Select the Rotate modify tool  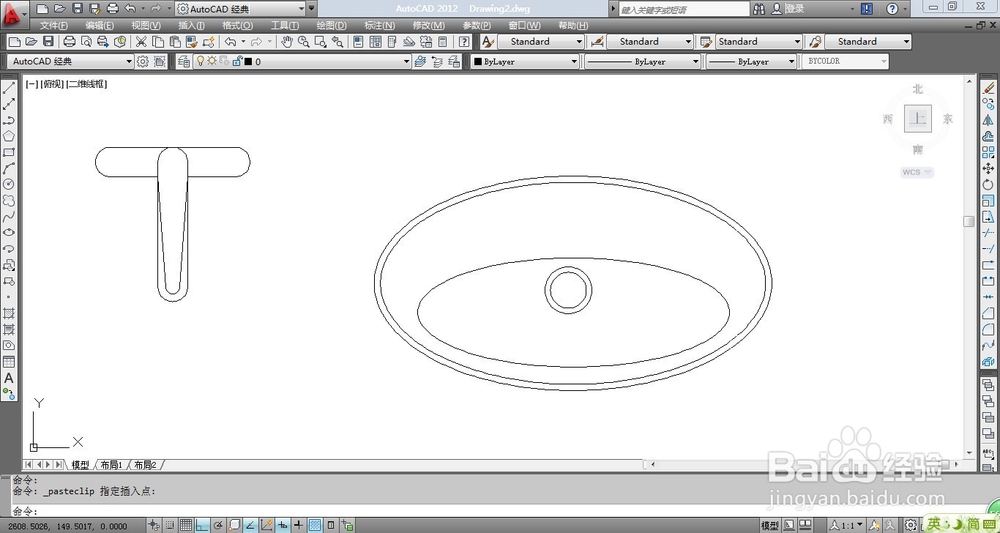tap(988, 184)
